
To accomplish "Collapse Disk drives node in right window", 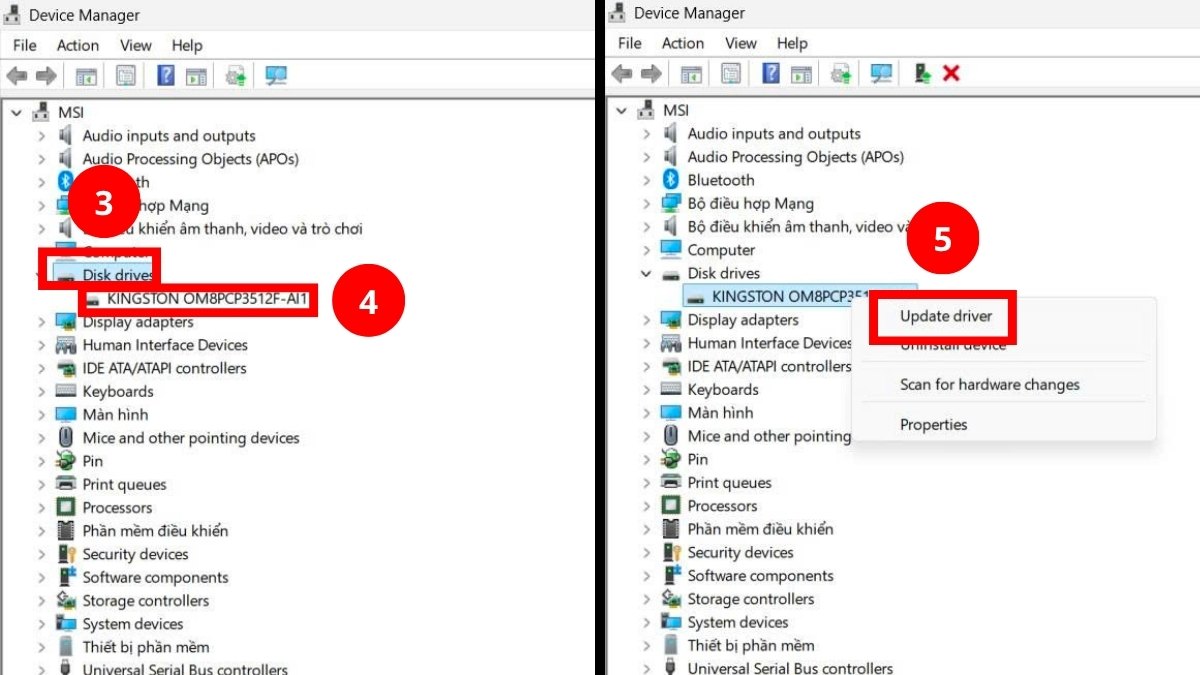I will pyautogui.click(x=646, y=273).
